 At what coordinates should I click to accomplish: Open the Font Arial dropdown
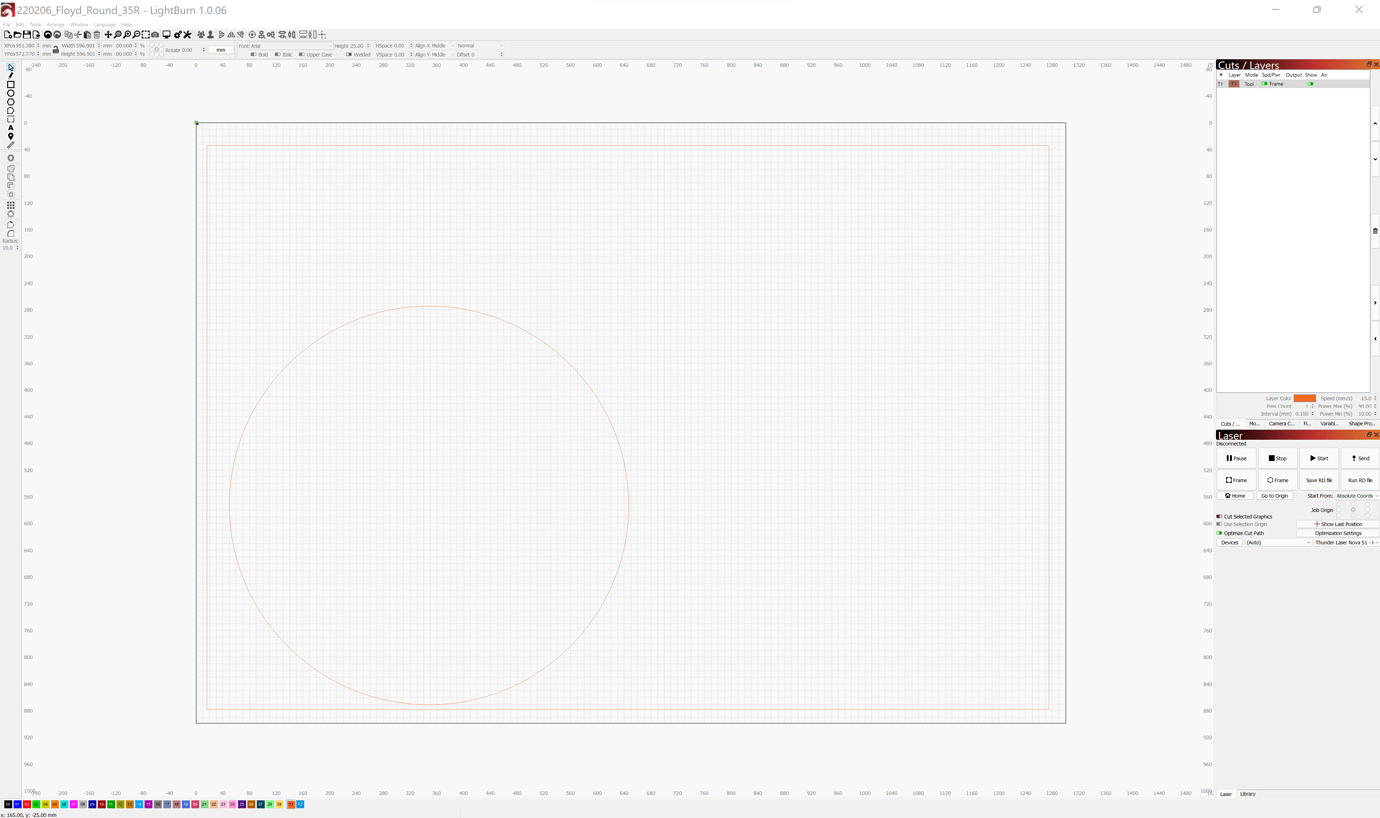(x=291, y=46)
